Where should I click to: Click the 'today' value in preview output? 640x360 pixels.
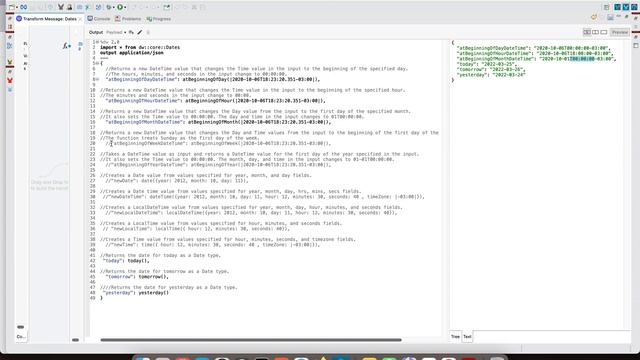click(499, 64)
